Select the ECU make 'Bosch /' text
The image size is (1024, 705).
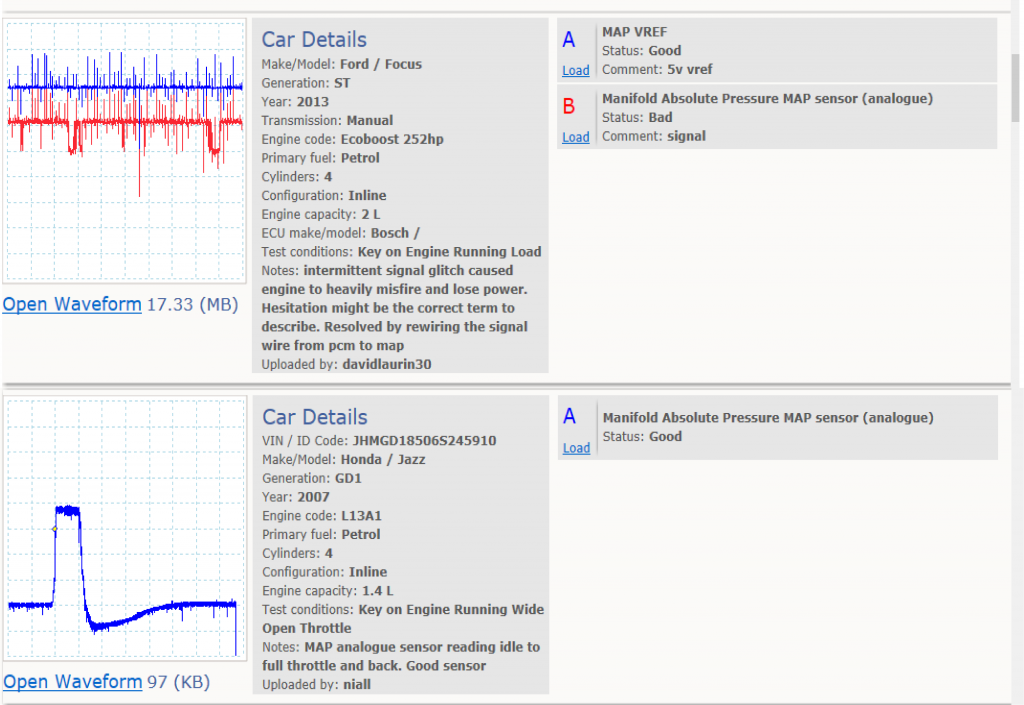(x=395, y=233)
